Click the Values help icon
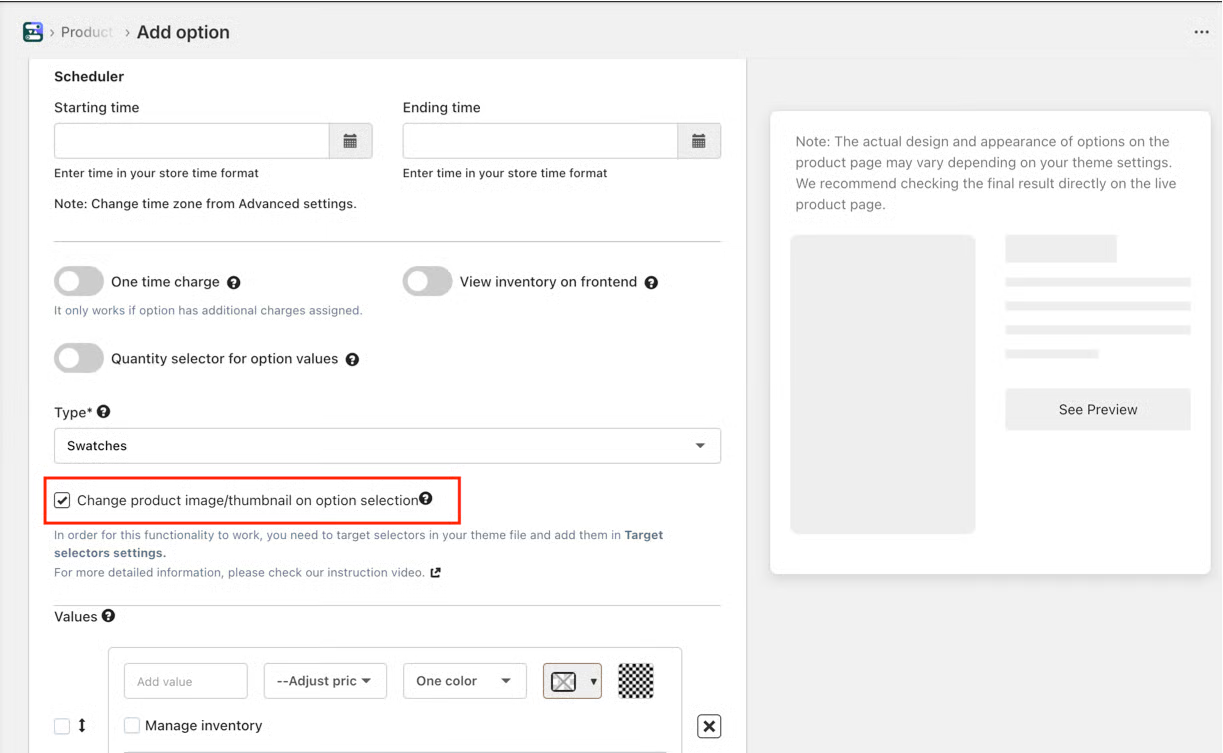1223x753 pixels. pyautogui.click(x=108, y=616)
